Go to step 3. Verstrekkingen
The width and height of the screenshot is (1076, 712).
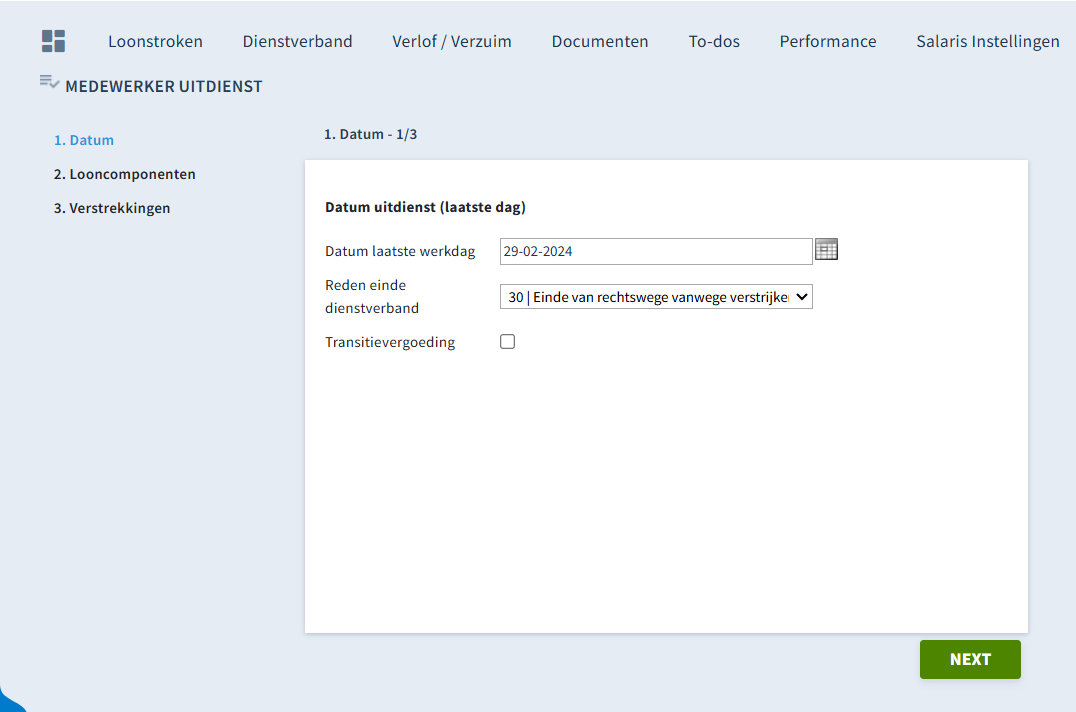tap(112, 208)
